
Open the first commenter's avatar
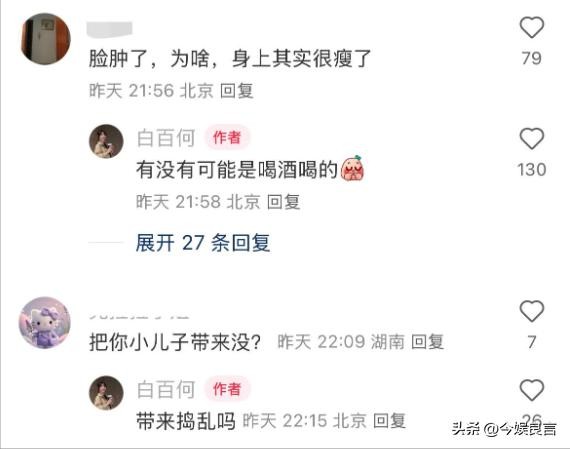point(46,39)
